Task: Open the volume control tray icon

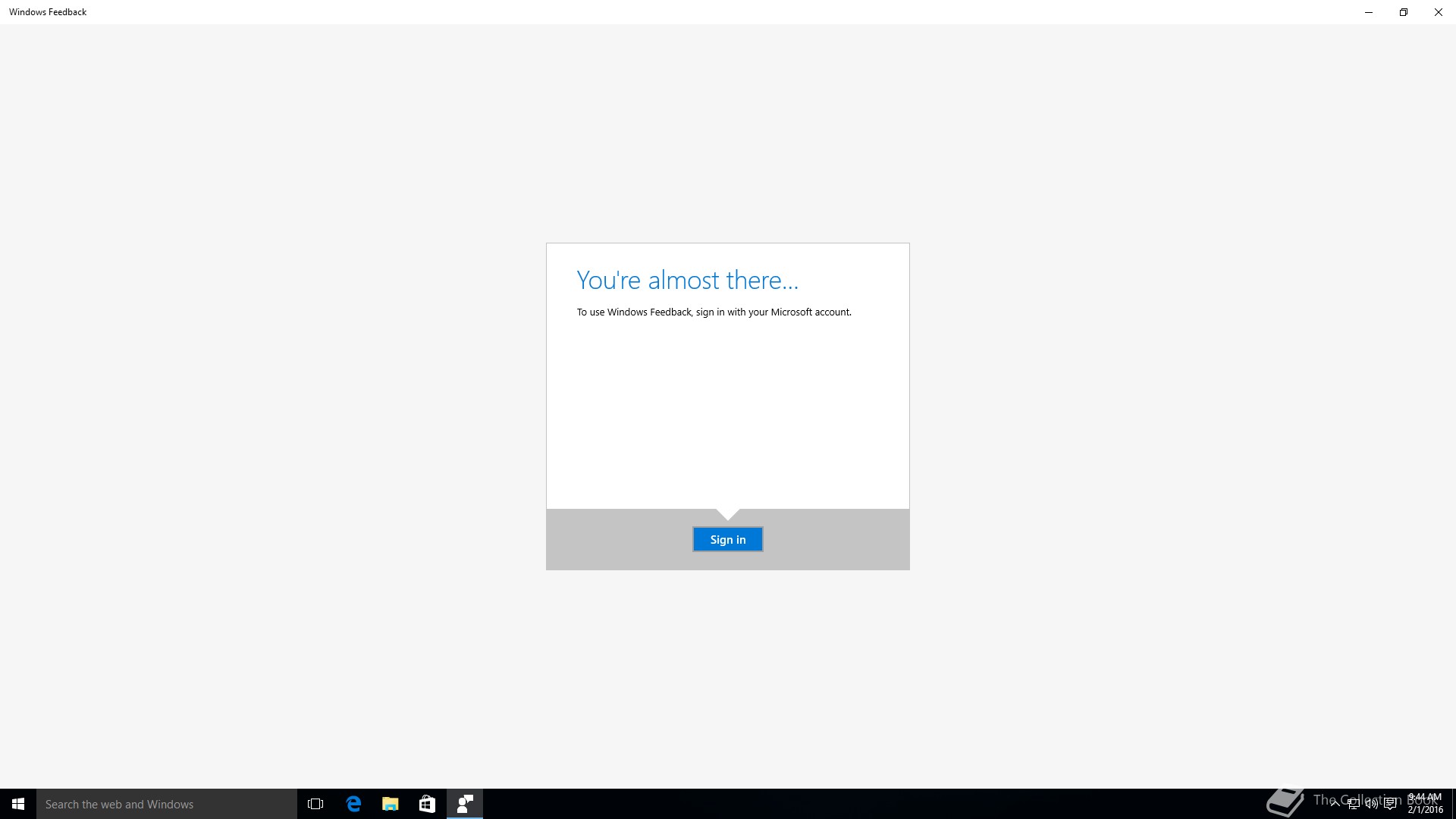Action: point(1372,804)
